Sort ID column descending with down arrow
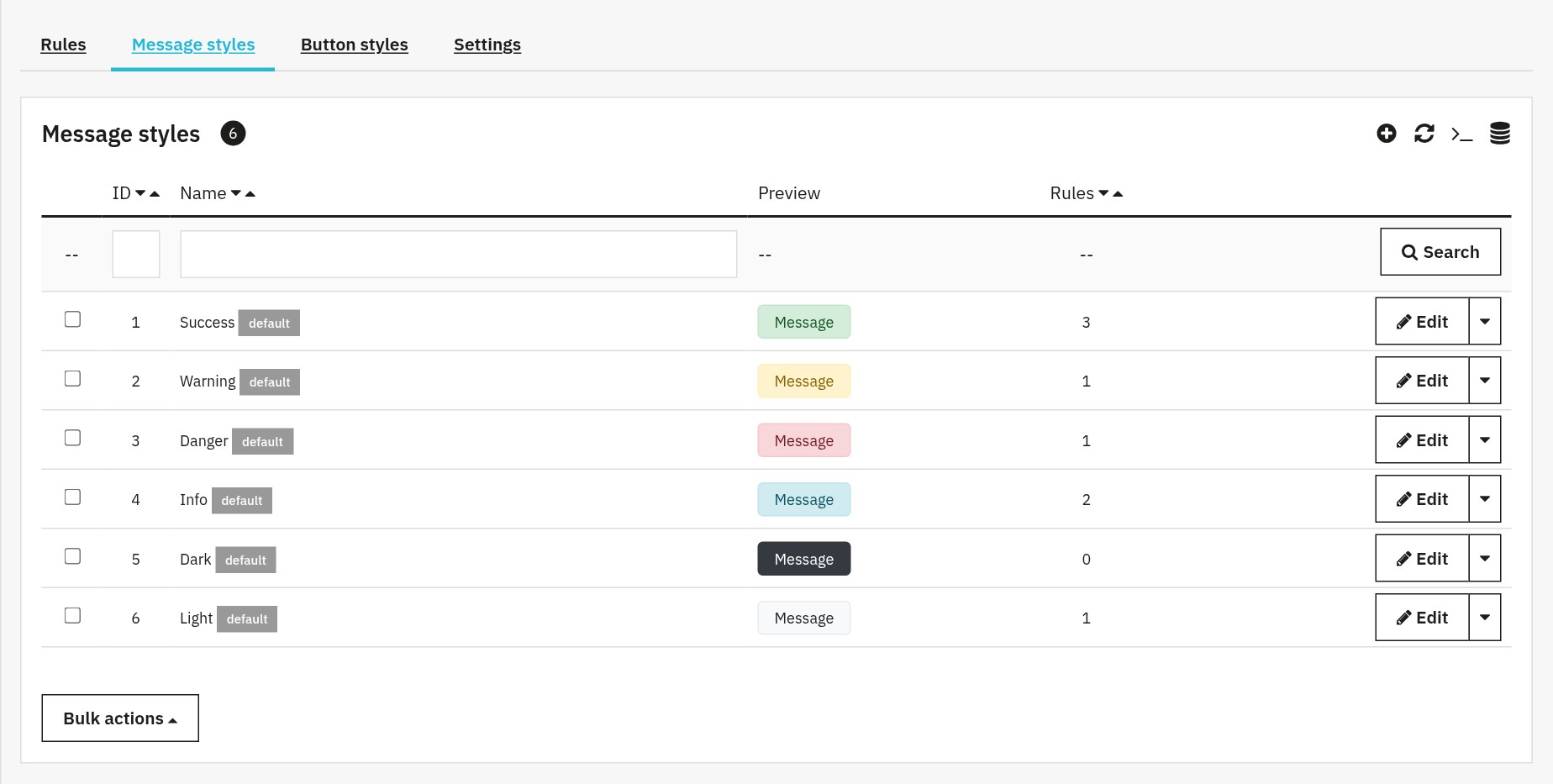The width and height of the screenshot is (1553, 784). tap(140, 193)
